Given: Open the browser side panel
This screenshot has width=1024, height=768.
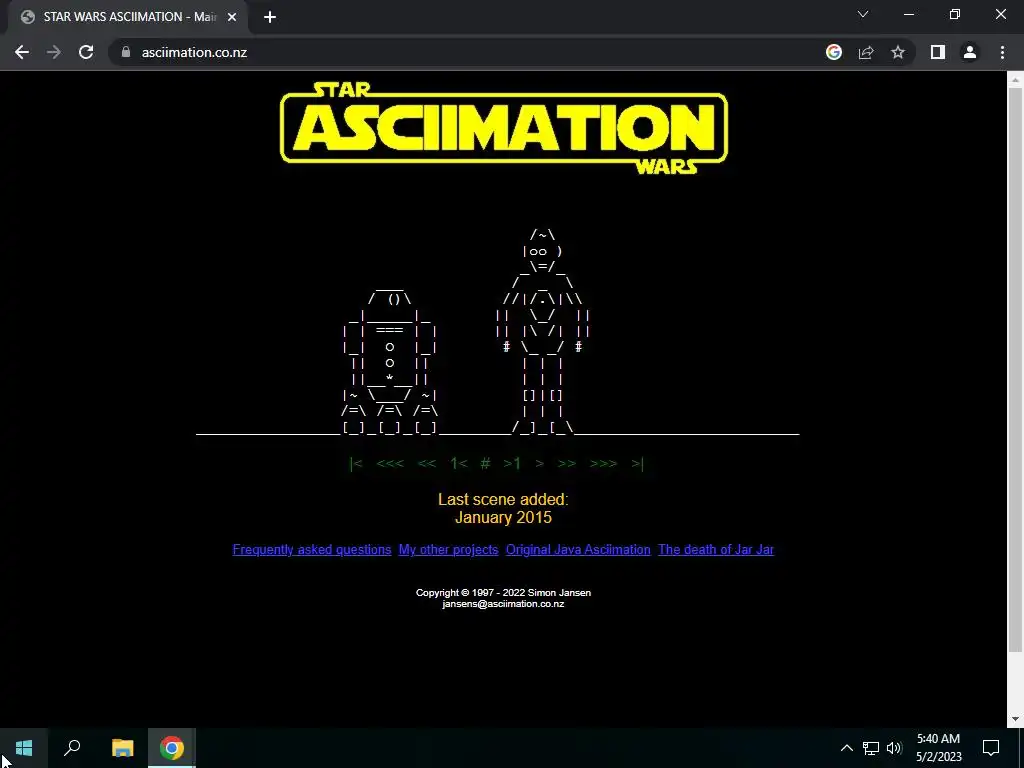Looking at the screenshot, I should [938, 52].
